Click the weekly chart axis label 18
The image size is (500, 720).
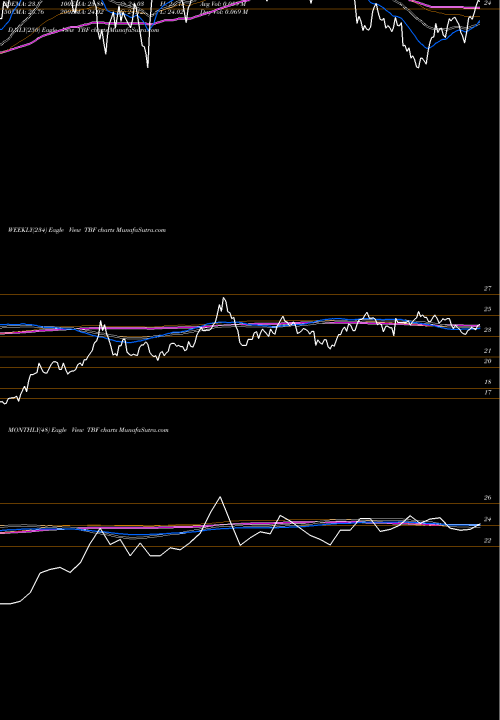pos(488,382)
